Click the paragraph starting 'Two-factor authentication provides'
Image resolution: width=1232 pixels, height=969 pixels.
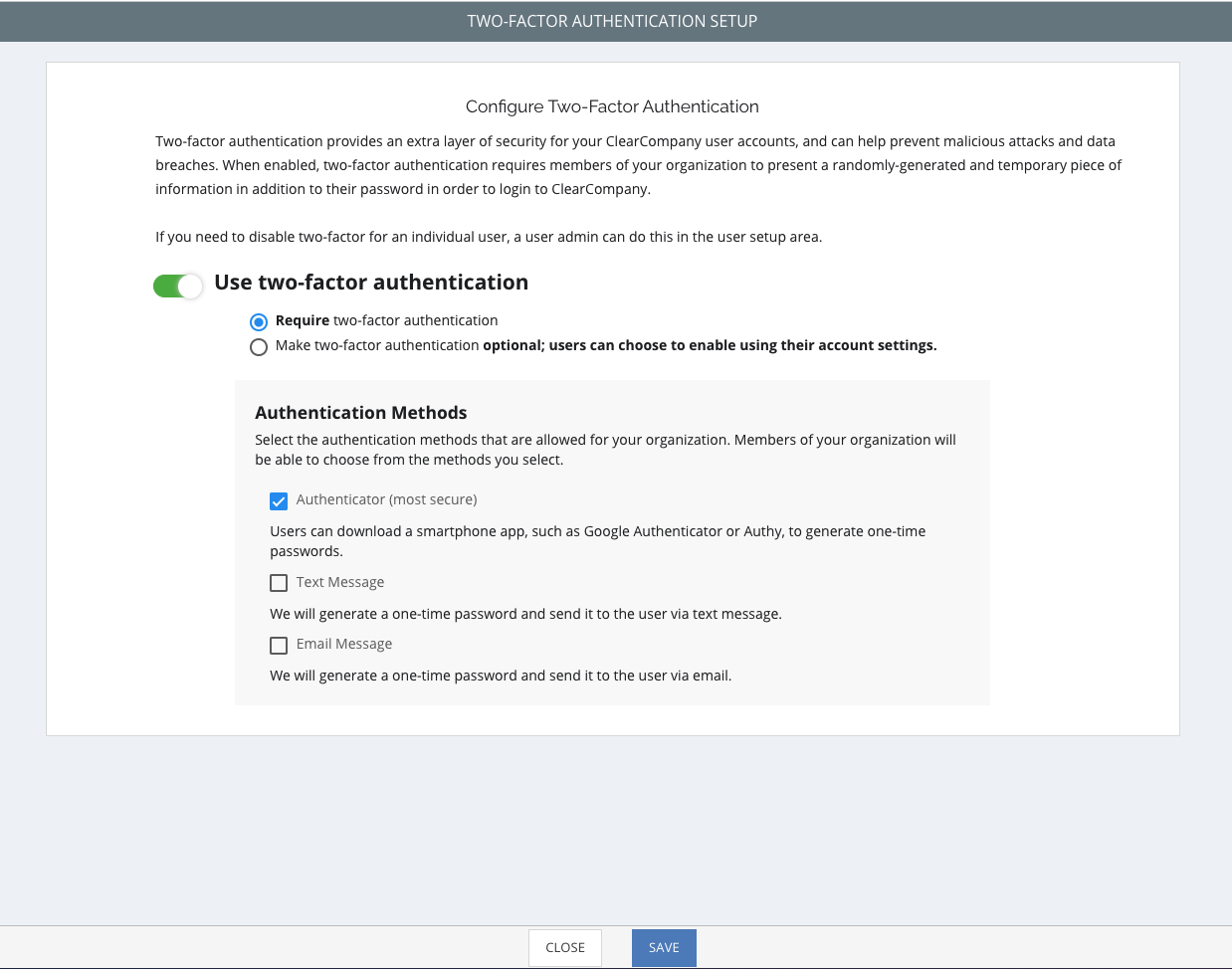639,165
